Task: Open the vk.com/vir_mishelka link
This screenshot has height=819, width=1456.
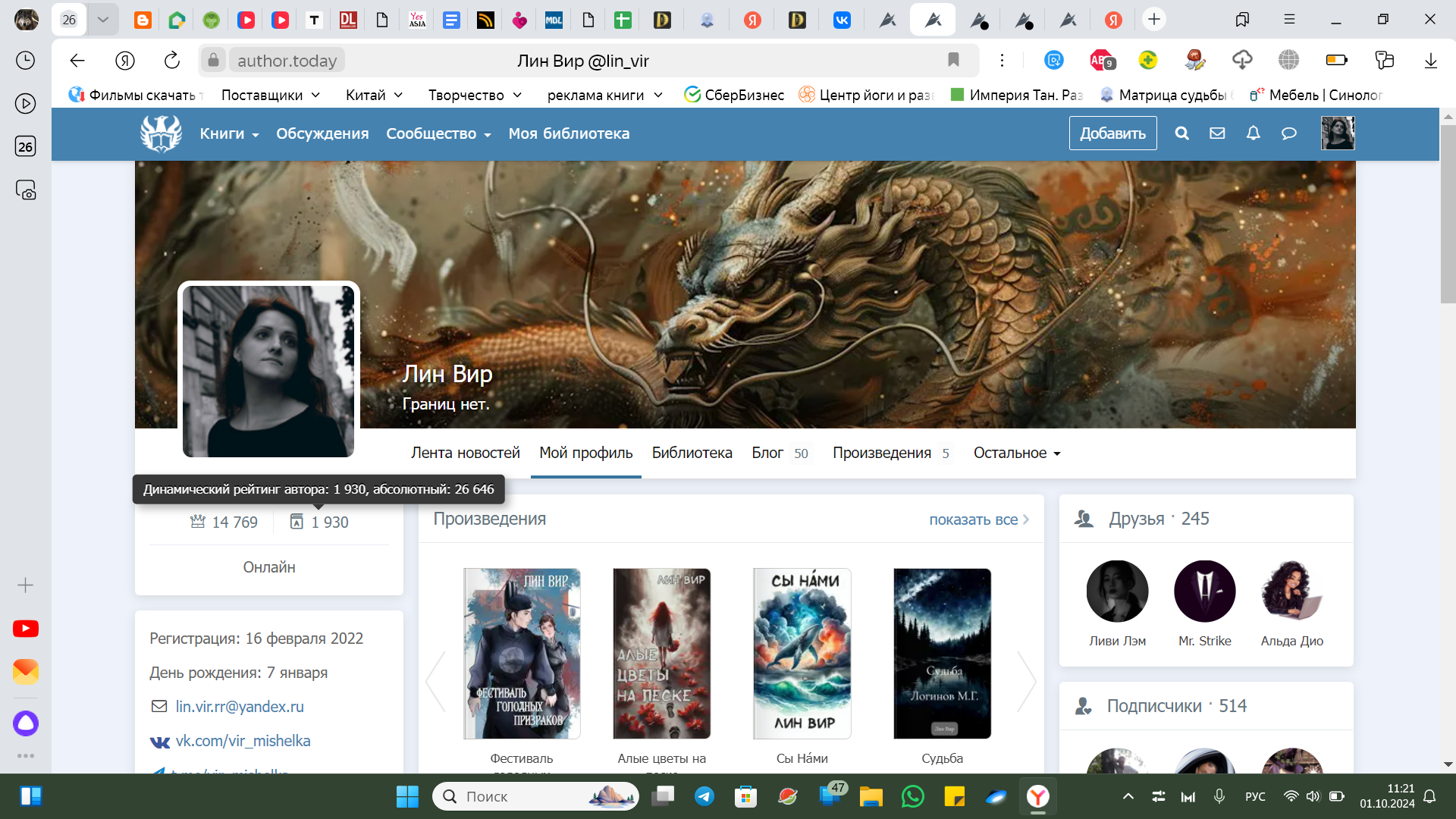Action: pyautogui.click(x=243, y=741)
